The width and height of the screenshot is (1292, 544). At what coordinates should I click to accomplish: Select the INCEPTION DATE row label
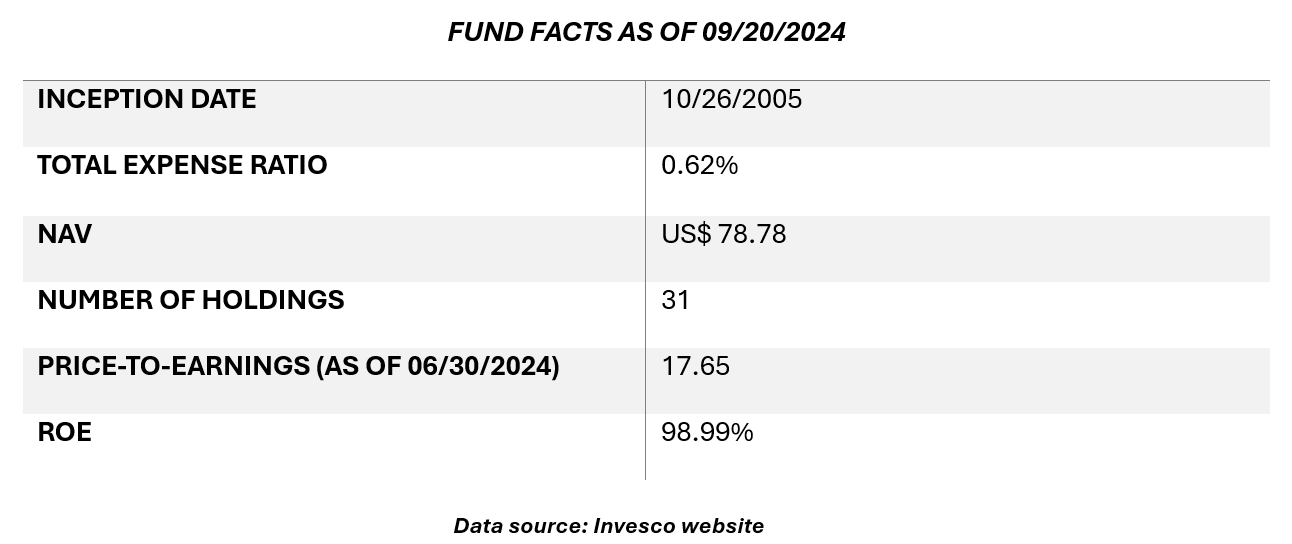point(146,100)
